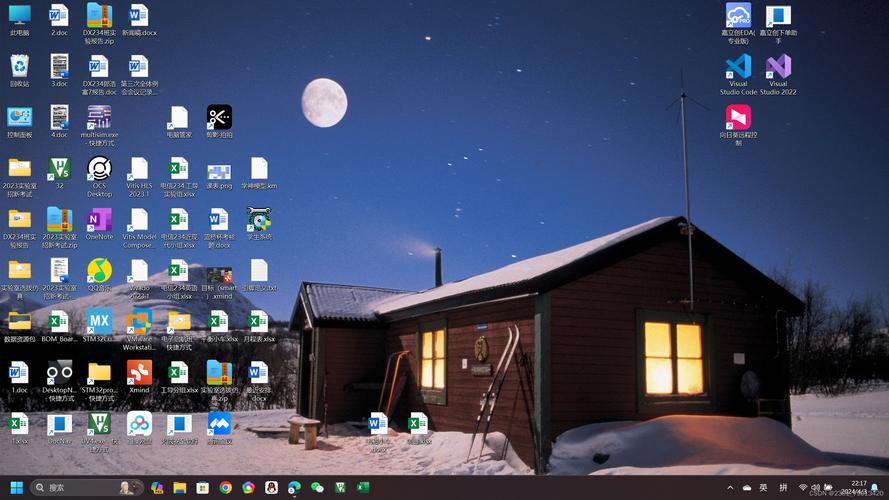Select the Visual Studio Code shortcut
The height and width of the screenshot is (500, 889).
(738, 75)
